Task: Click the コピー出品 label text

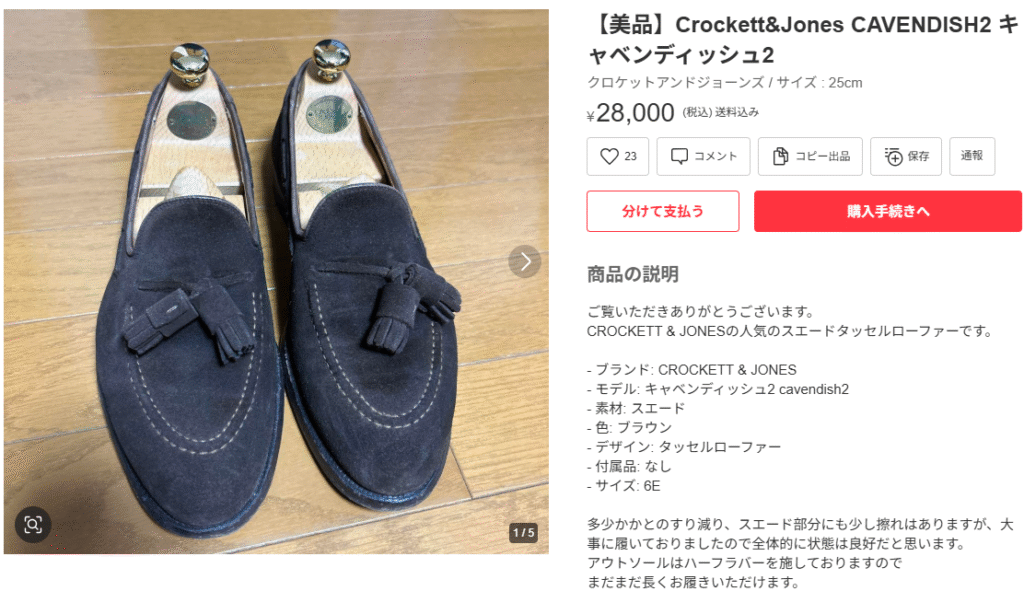Action: tap(822, 156)
